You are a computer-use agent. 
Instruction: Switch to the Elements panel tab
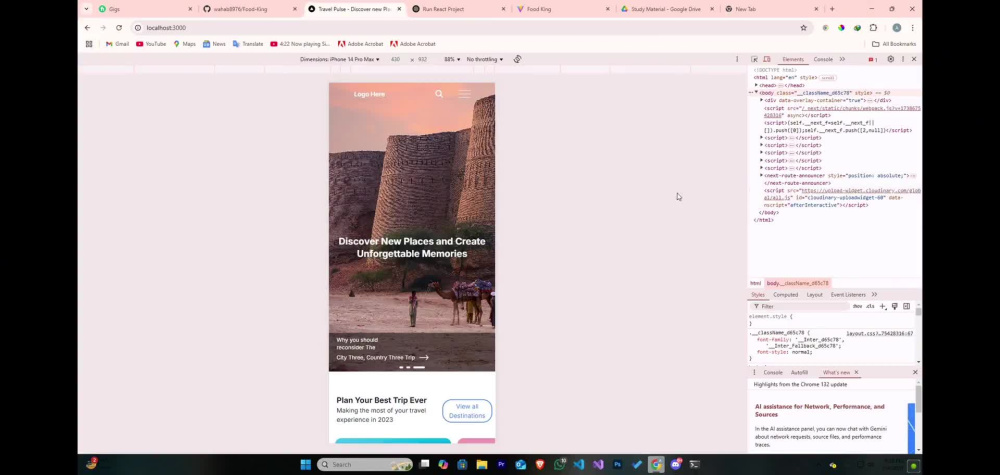coord(793,59)
